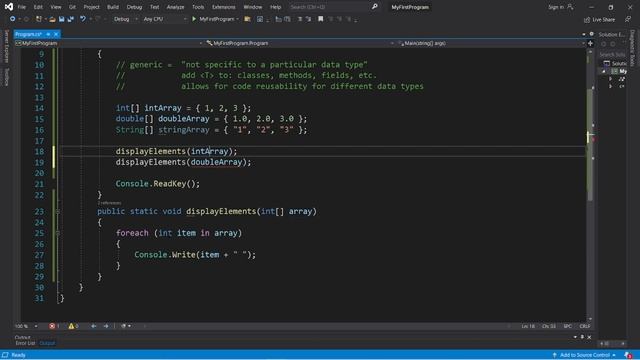640x360 pixels.
Task: Open the Build menu
Action: [x=113, y=7]
